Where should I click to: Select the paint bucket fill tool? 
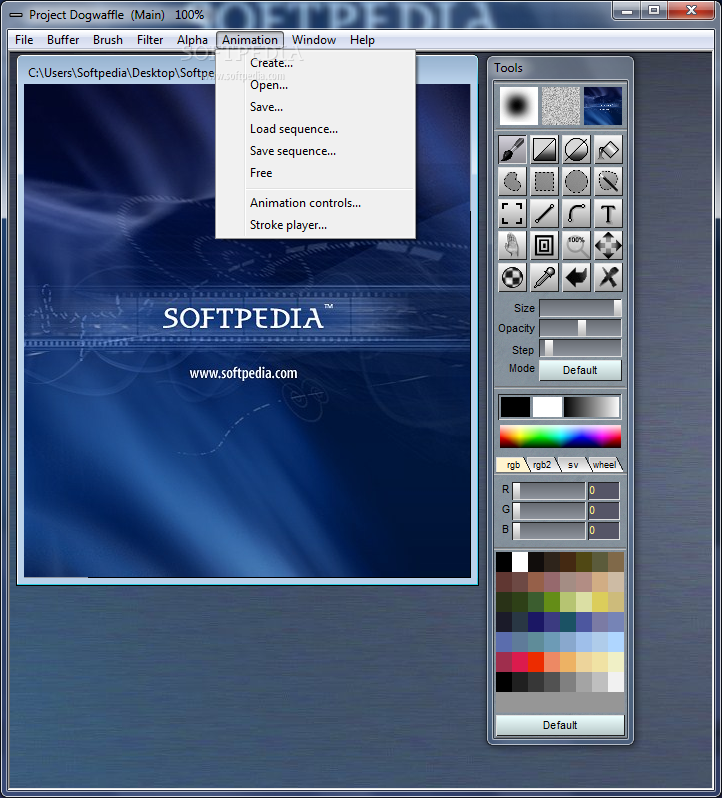pyautogui.click(x=609, y=150)
